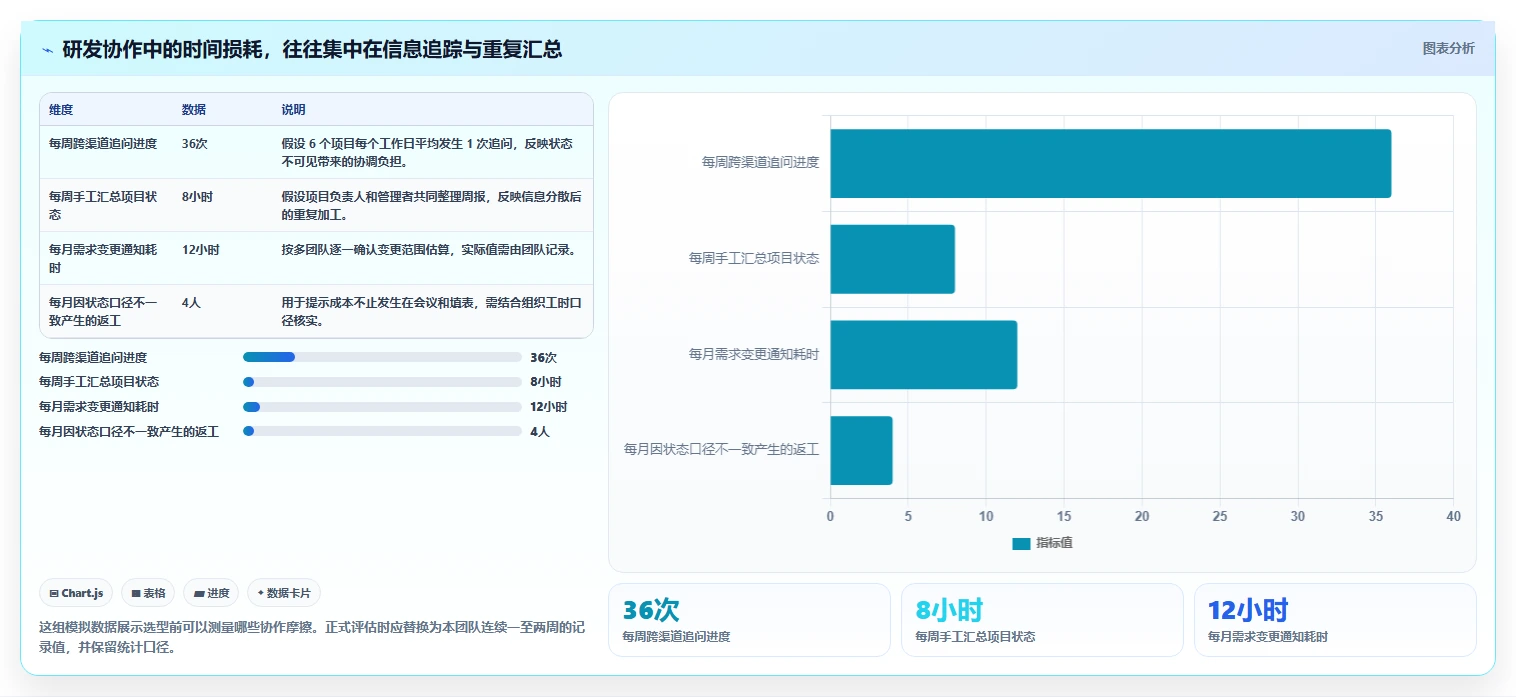
Task: Click the 图表分析 label in the header
Action: [1448, 48]
